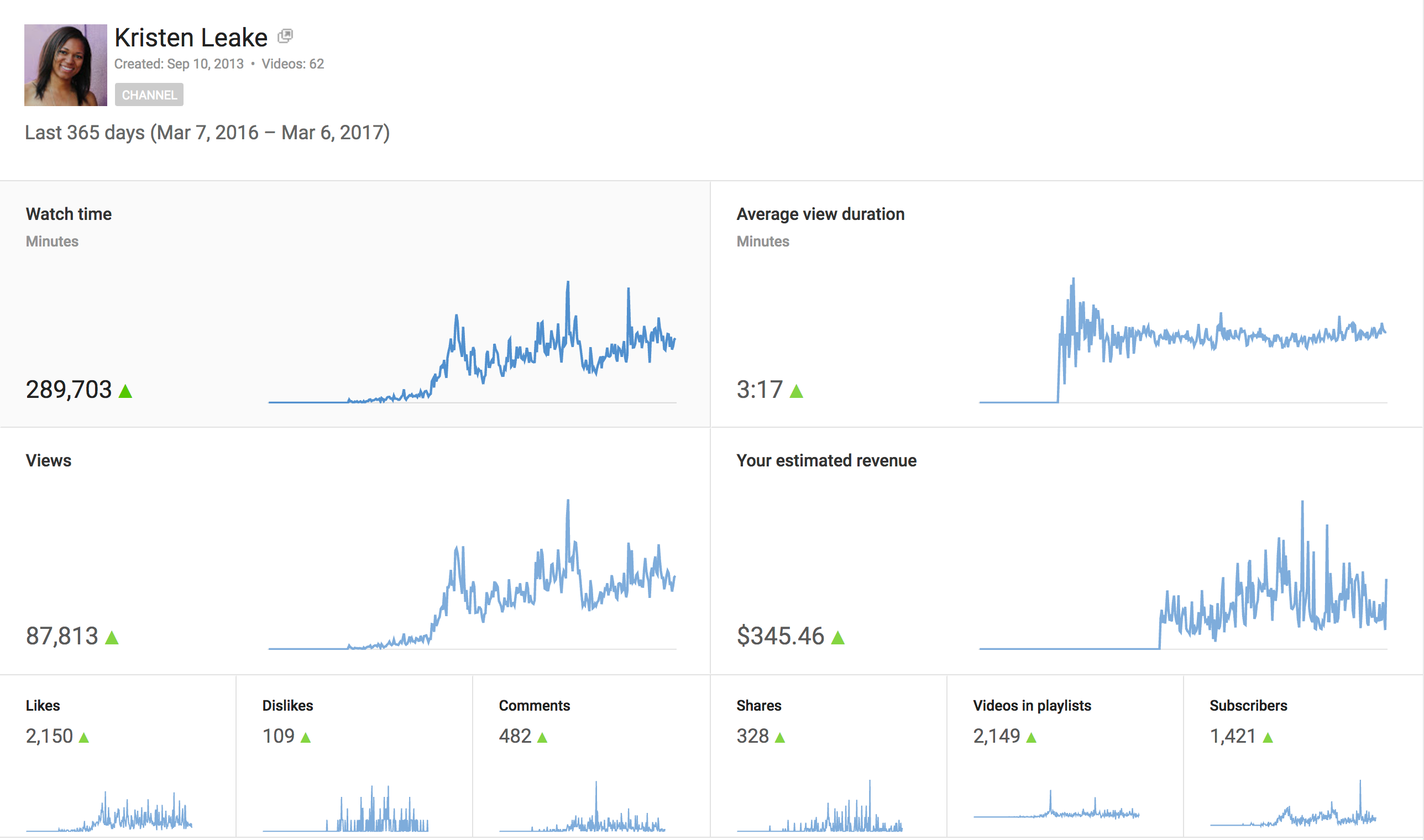1424x840 pixels.
Task: Open the Subscribers card heading
Action: pyautogui.click(x=1248, y=706)
